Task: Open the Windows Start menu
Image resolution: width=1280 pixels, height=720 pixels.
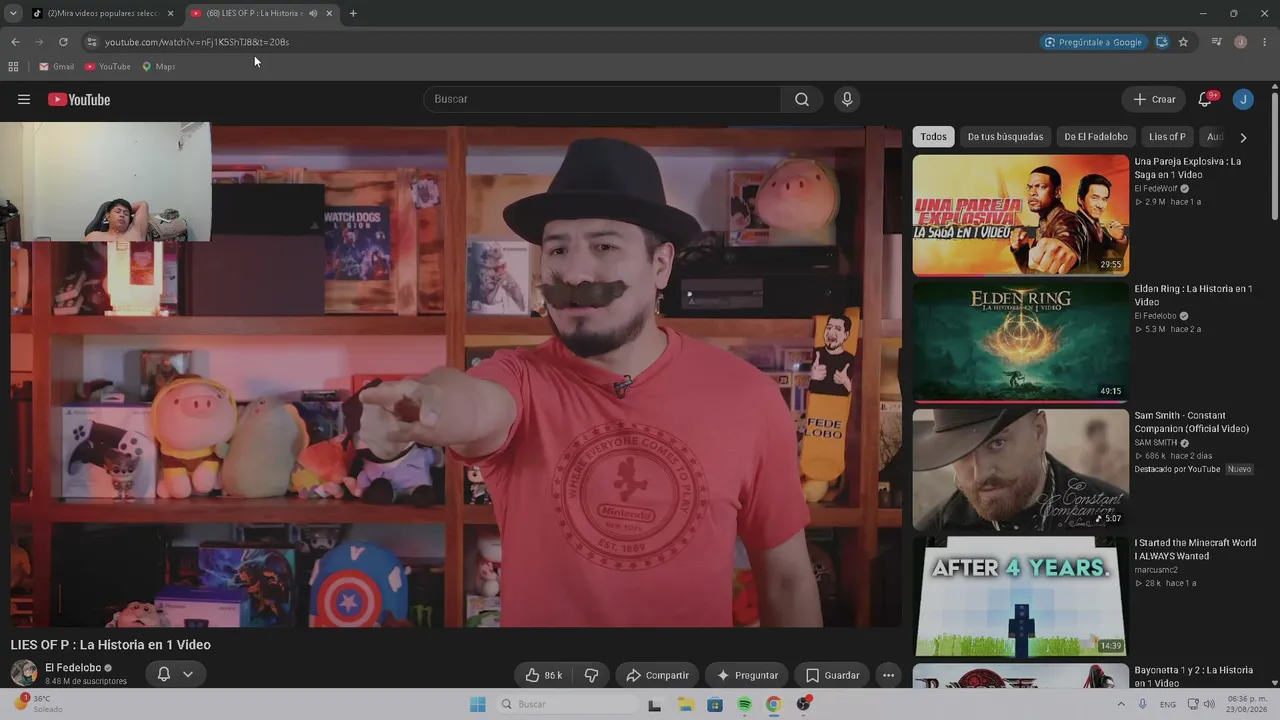Action: pyautogui.click(x=478, y=704)
